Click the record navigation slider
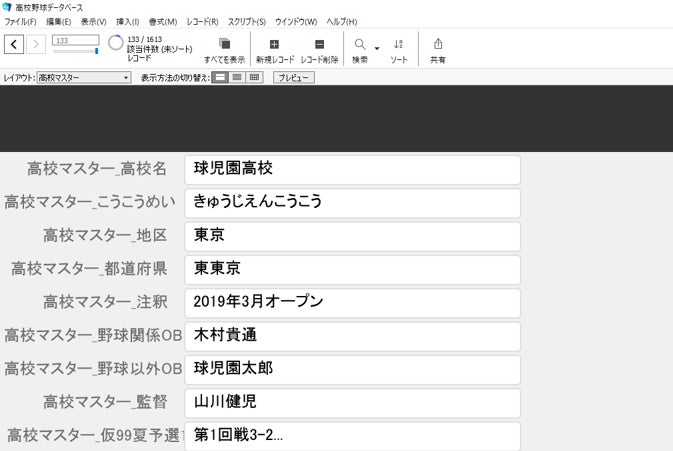Screen dimensions: 673x451 [76, 50]
